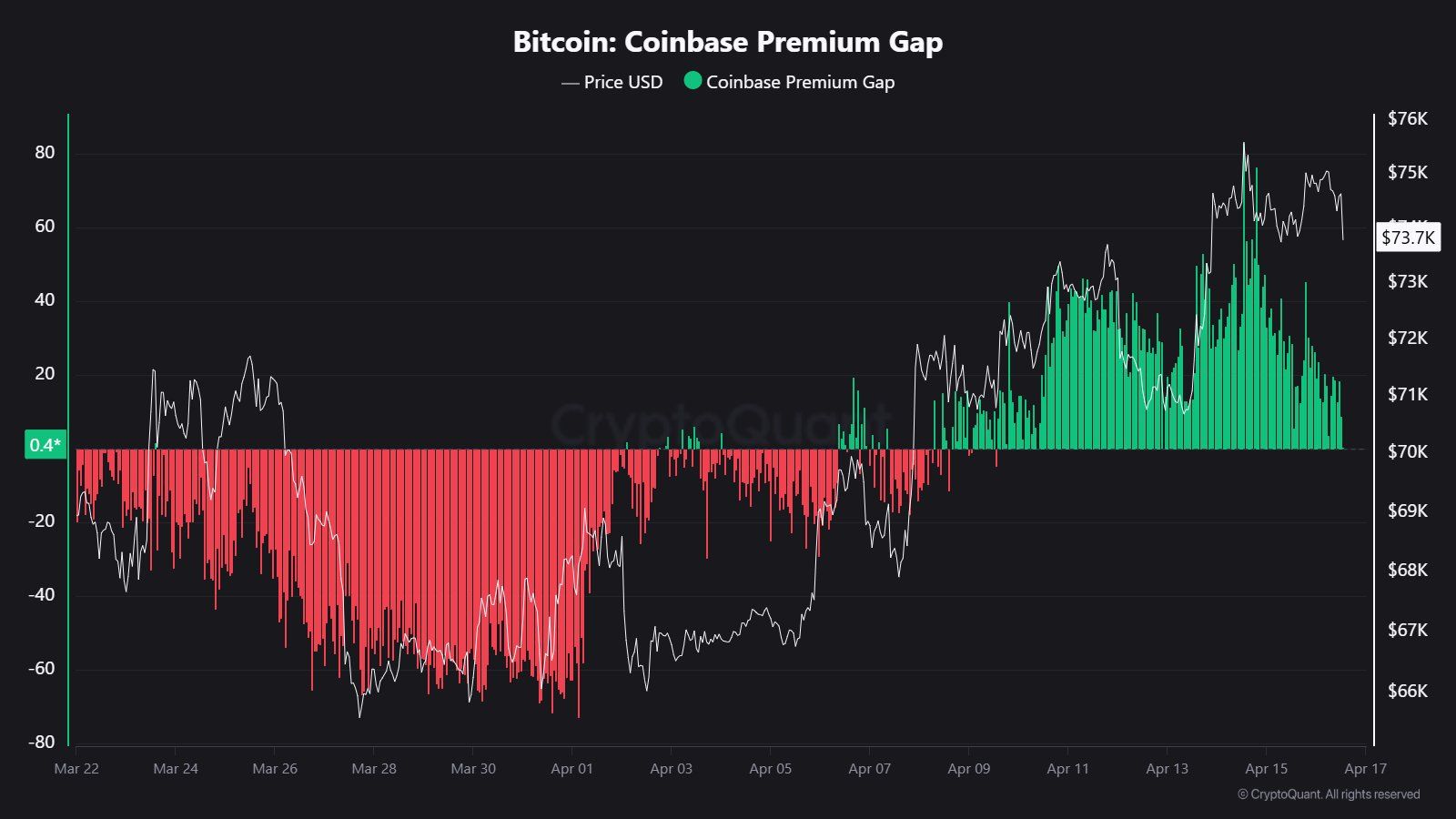
Task: Toggle the Coinbase Premium Gap legend label
Action: coord(800,82)
